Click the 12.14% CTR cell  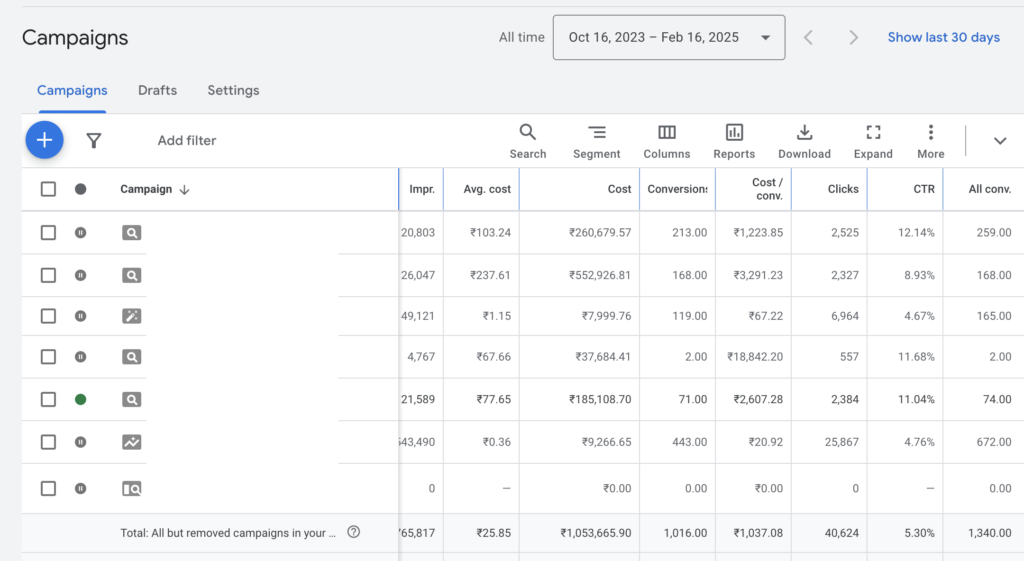point(916,232)
